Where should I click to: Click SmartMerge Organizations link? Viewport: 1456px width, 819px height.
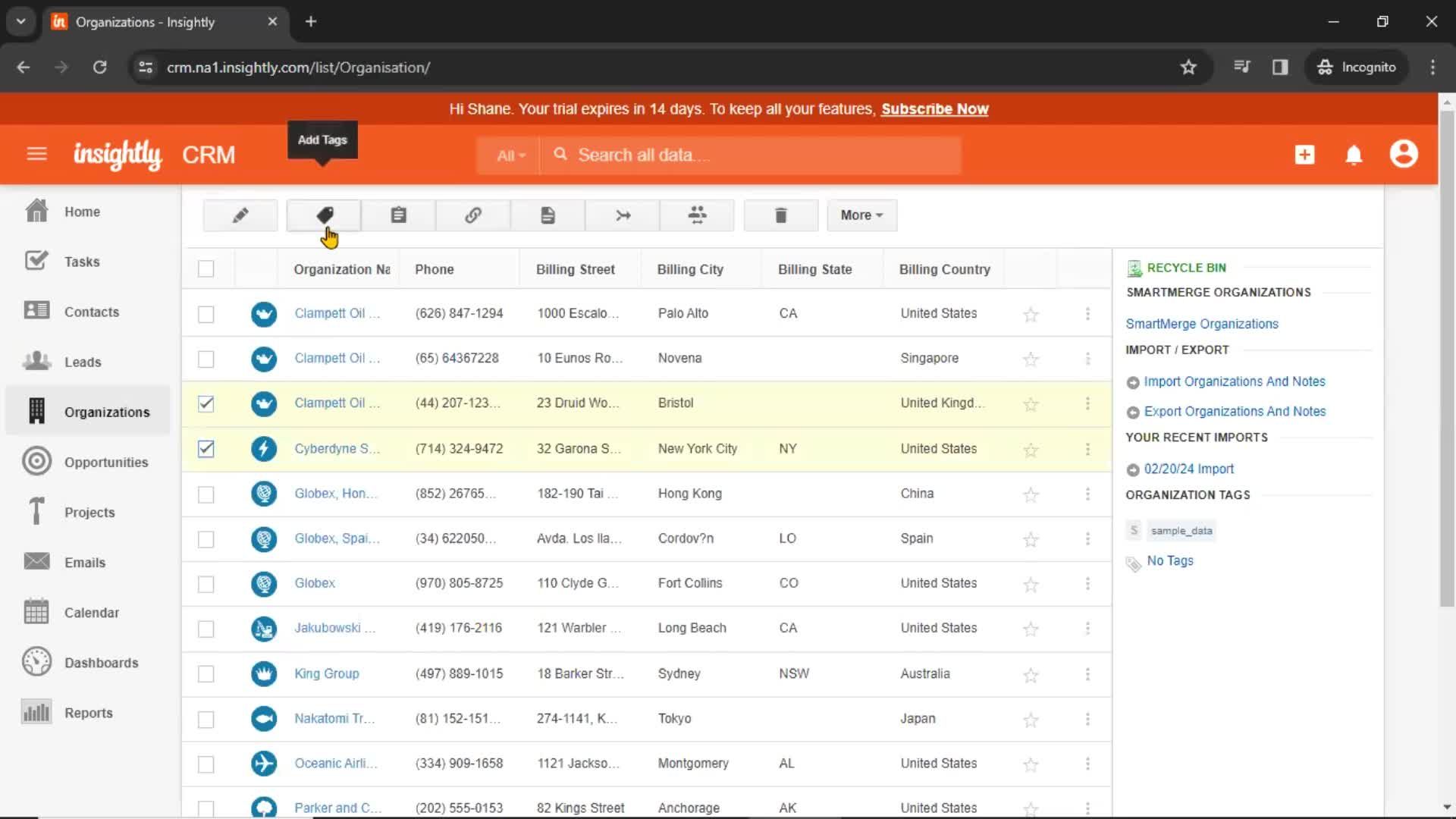coord(1202,324)
